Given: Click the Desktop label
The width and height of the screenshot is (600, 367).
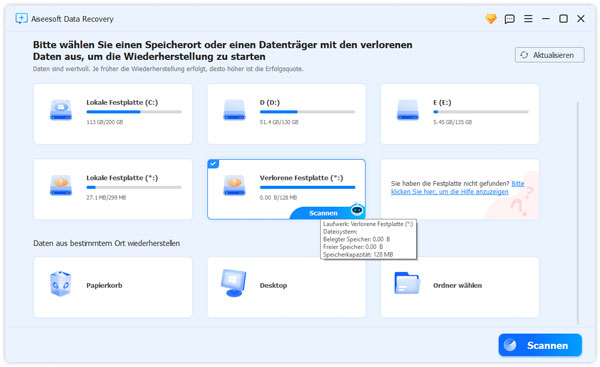Looking at the screenshot, I should pyautogui.click(x=273, y=285).
